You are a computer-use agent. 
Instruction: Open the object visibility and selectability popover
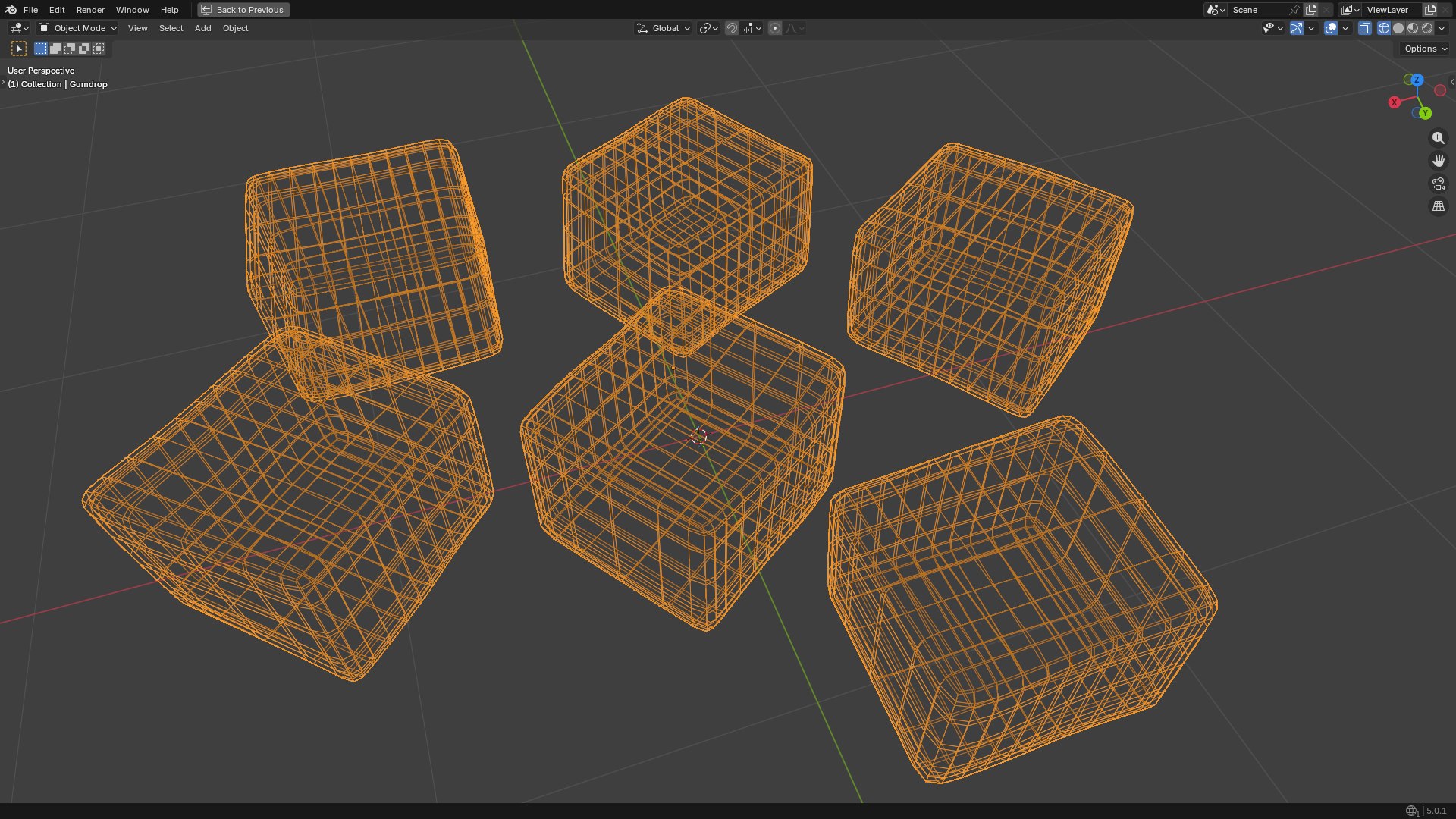pyautogui.click(x=1272, y=28)
